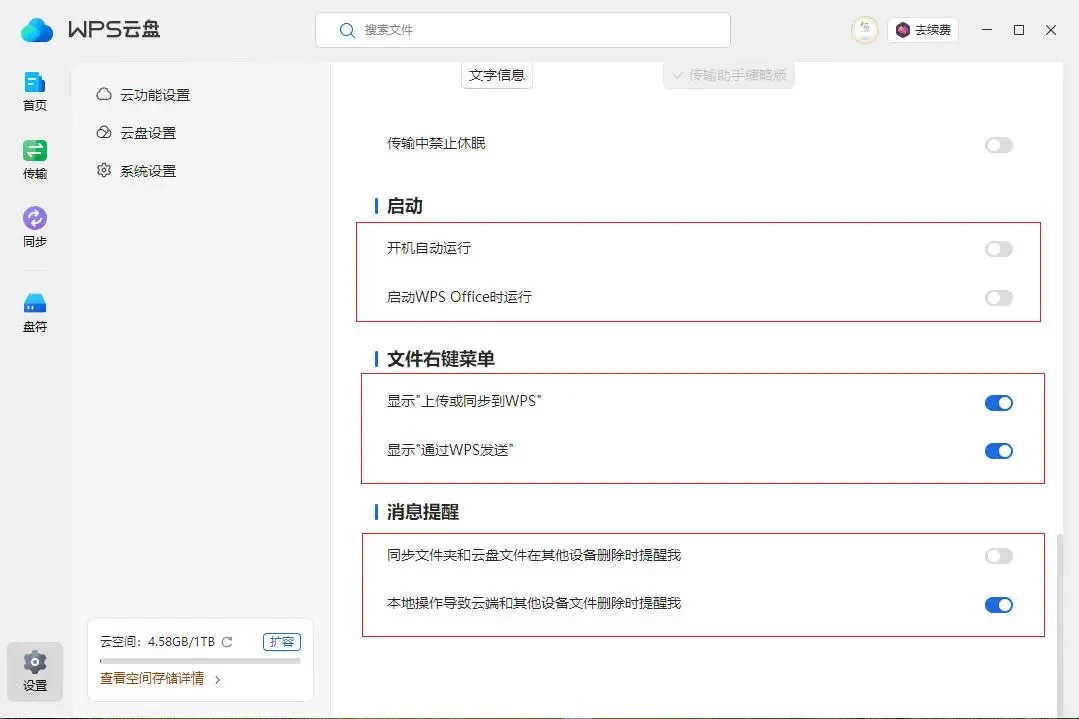The image size is (1079, 719).
Task: Open the user avatar profile
Action: [x=864, y=30]
